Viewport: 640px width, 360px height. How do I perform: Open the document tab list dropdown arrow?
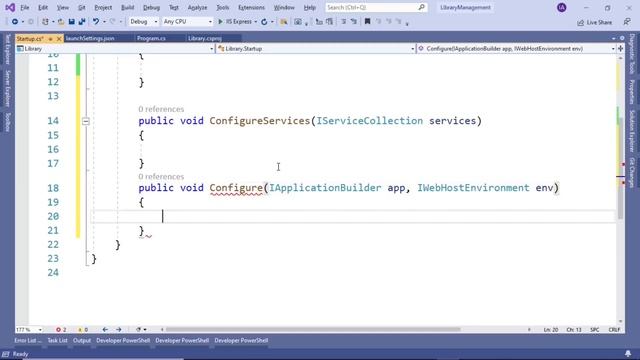[613, 38]
